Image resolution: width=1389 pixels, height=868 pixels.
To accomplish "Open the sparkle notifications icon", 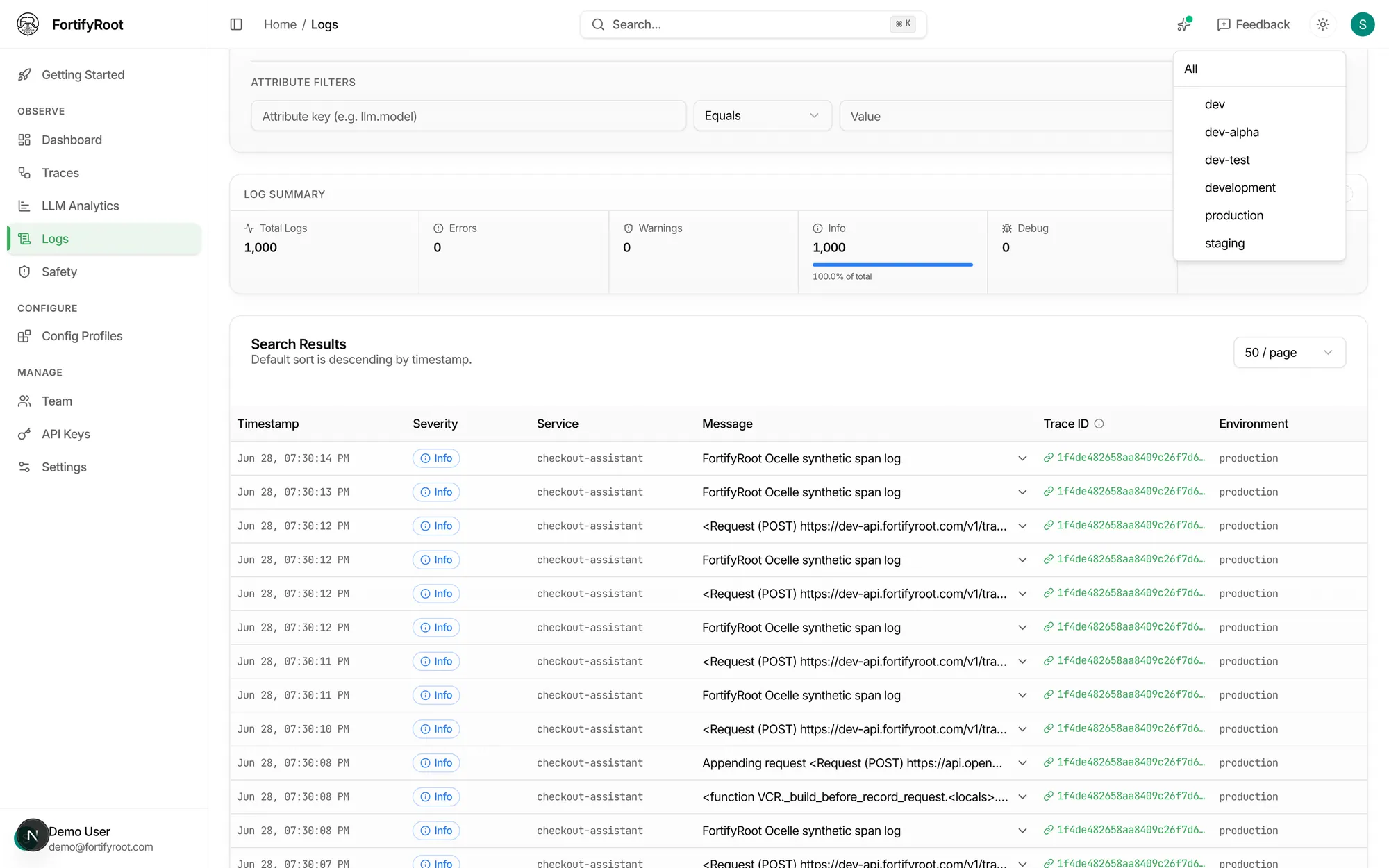I will (x=1184, y=24).
